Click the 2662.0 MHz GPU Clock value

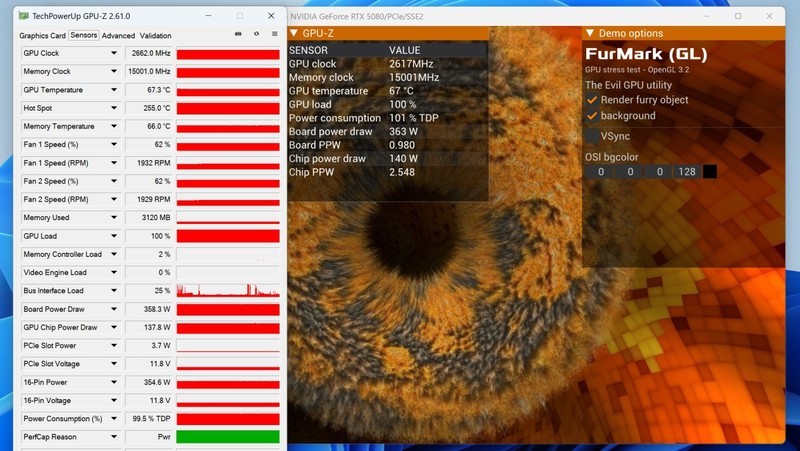coord(148,53)
